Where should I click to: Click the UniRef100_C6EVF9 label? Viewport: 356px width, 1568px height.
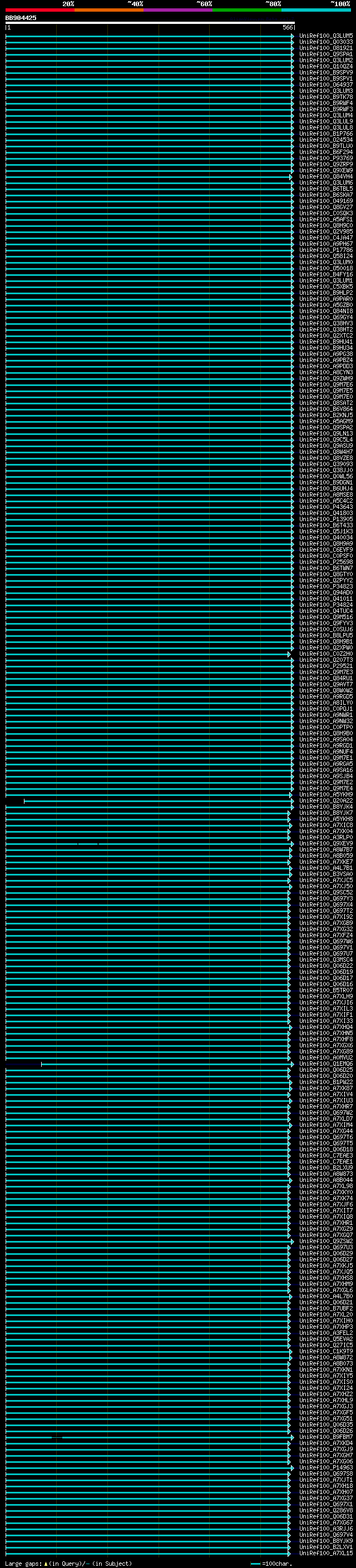tap(325, 550)
